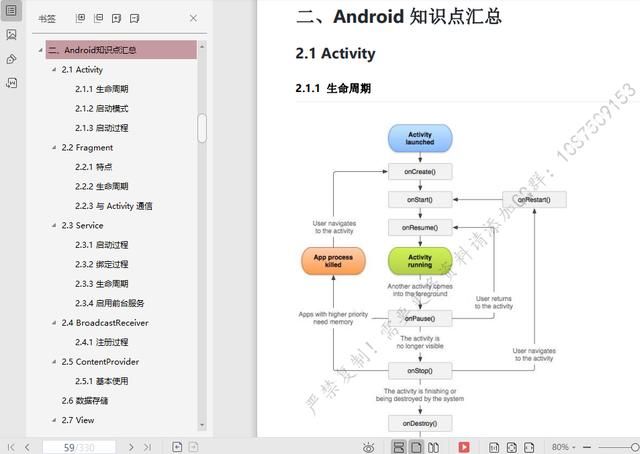Screen dimensions: 640x454
Task: Open bookmark 2.3.3 生命周期
Action: [x=102, y=284]
